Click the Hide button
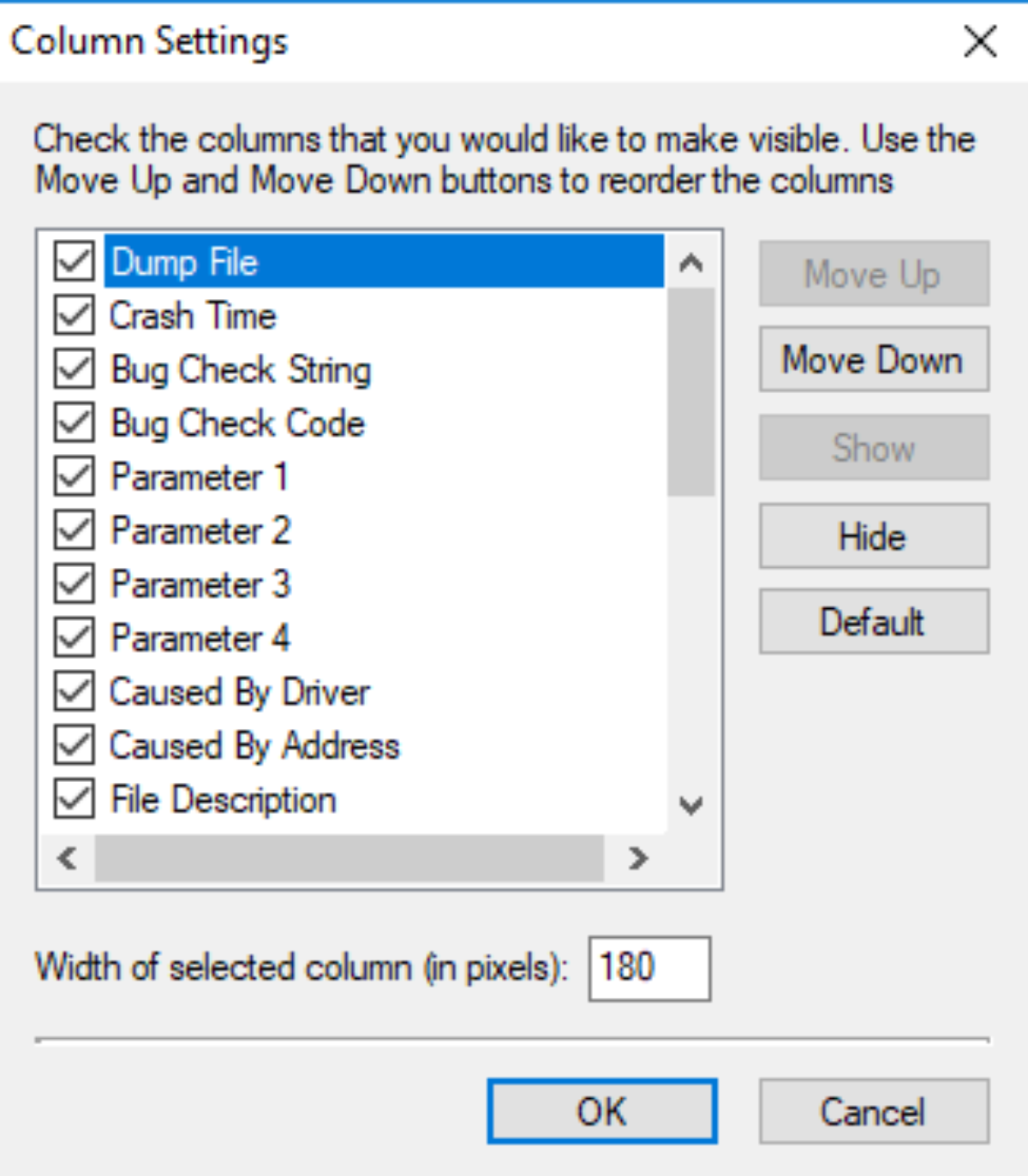1028x1176 pixels. click(873, 536)
